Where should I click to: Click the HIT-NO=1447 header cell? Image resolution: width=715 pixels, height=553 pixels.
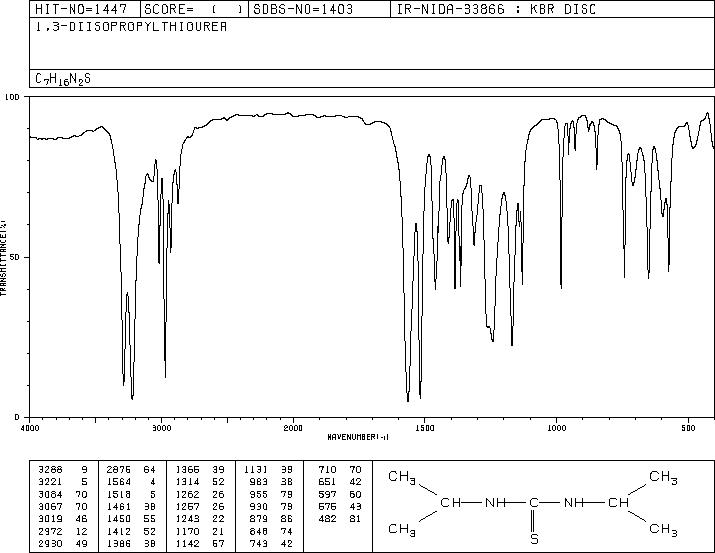86,9
